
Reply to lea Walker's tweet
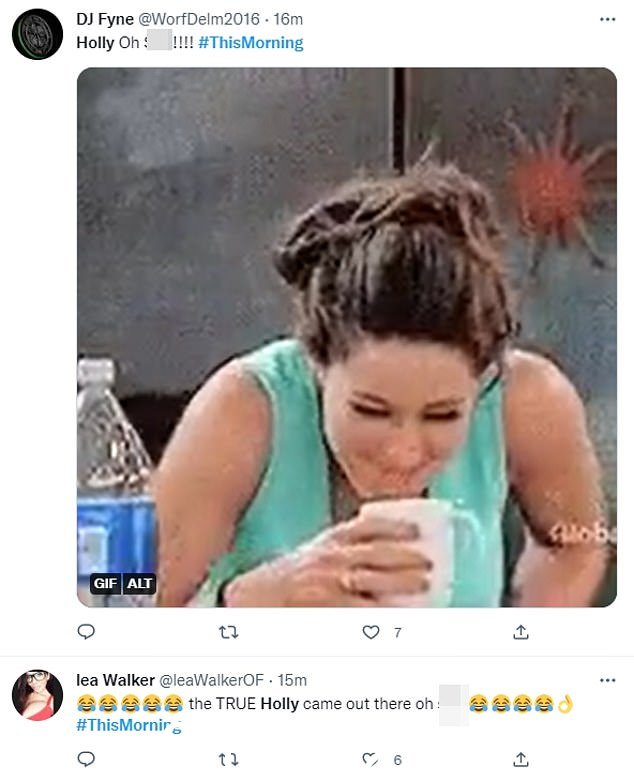coord(86,759)
